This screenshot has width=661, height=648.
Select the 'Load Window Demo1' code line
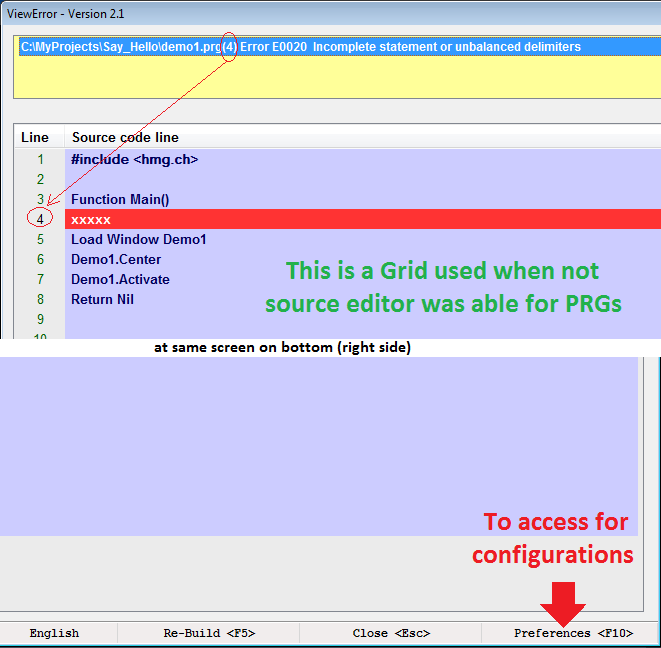pos(138,239)
